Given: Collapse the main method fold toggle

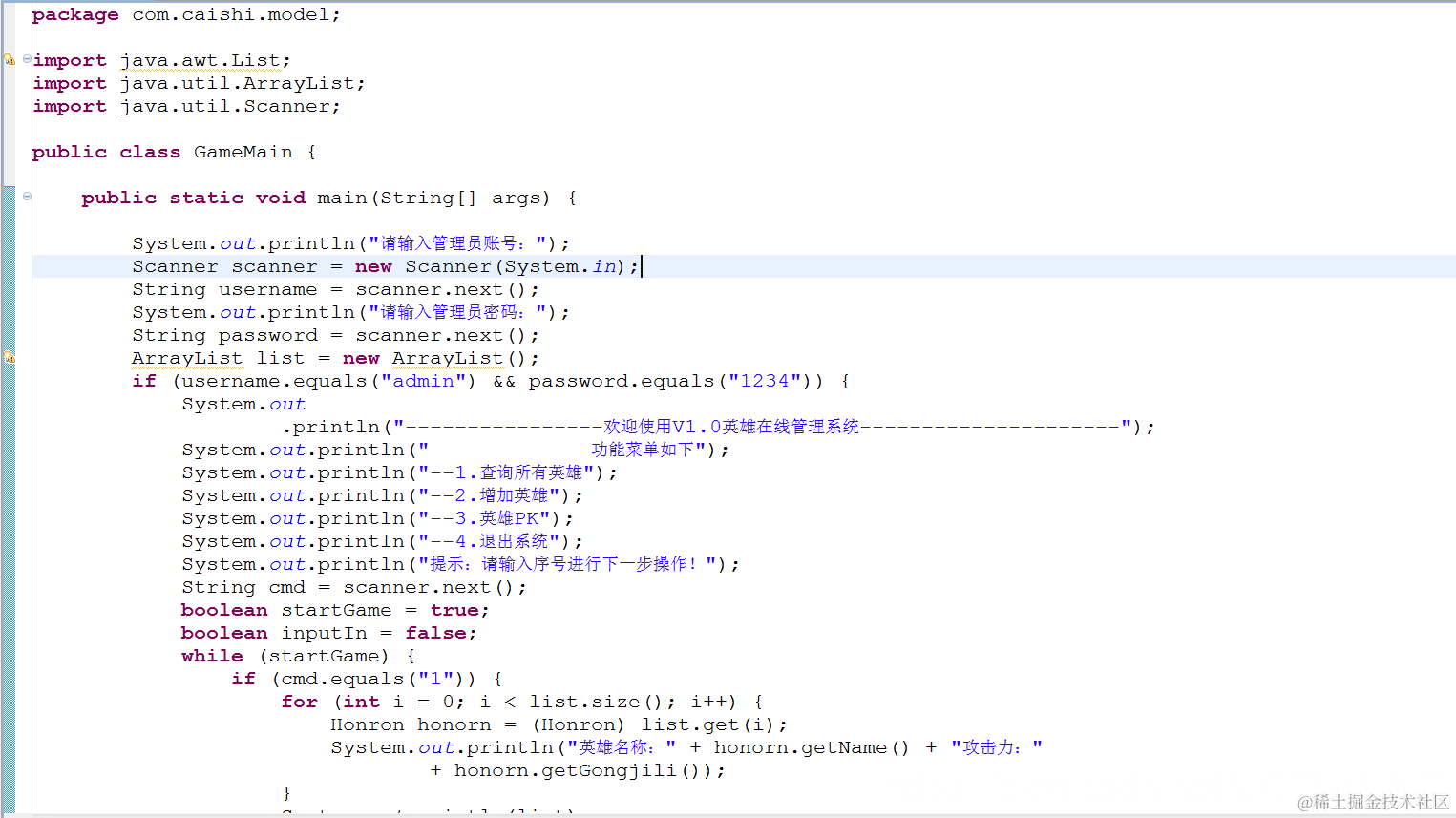Looking at the screenshot, I should [x=27, y=197].
